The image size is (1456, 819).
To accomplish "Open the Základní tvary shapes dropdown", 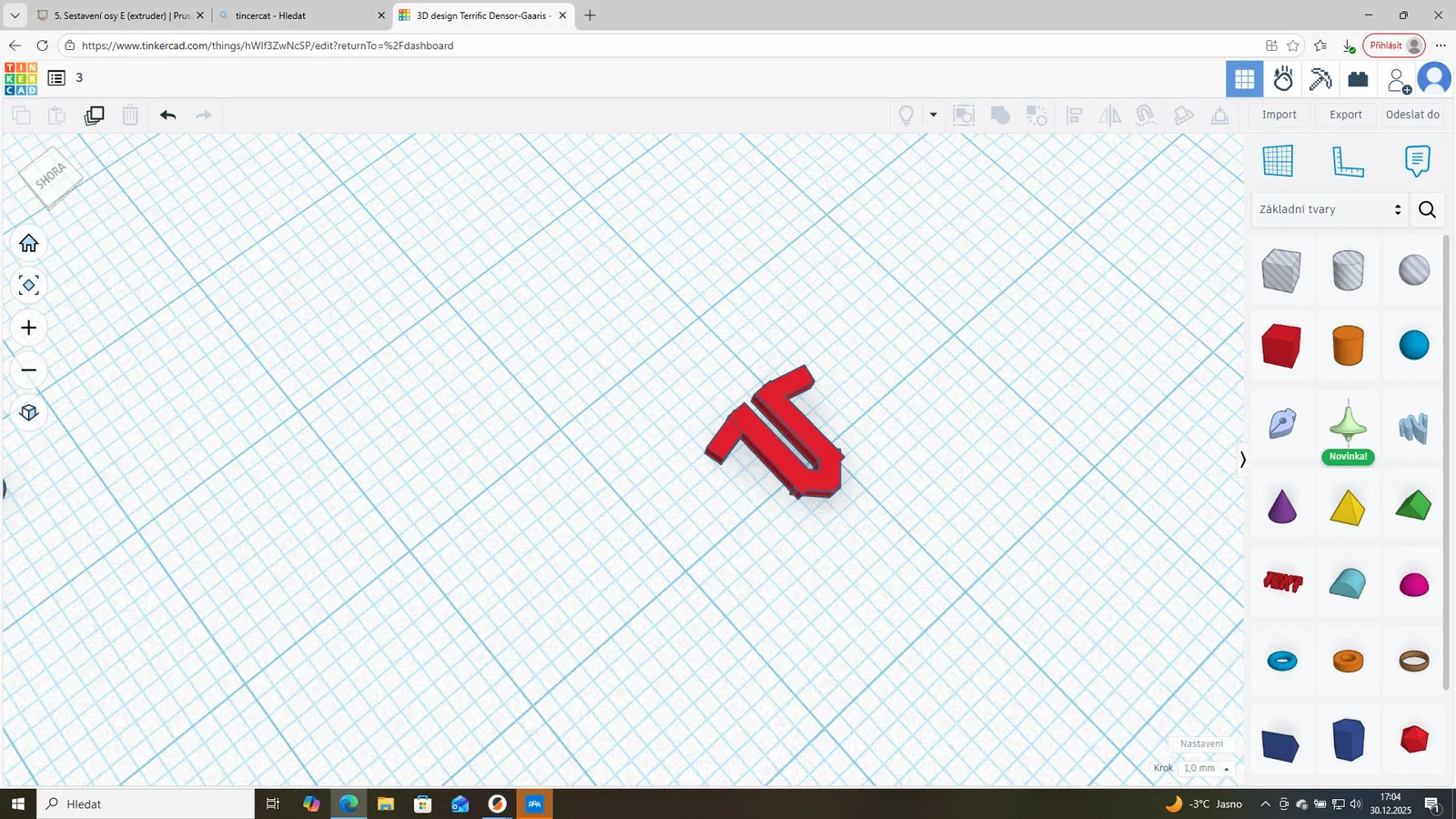I will (1329, 209).
